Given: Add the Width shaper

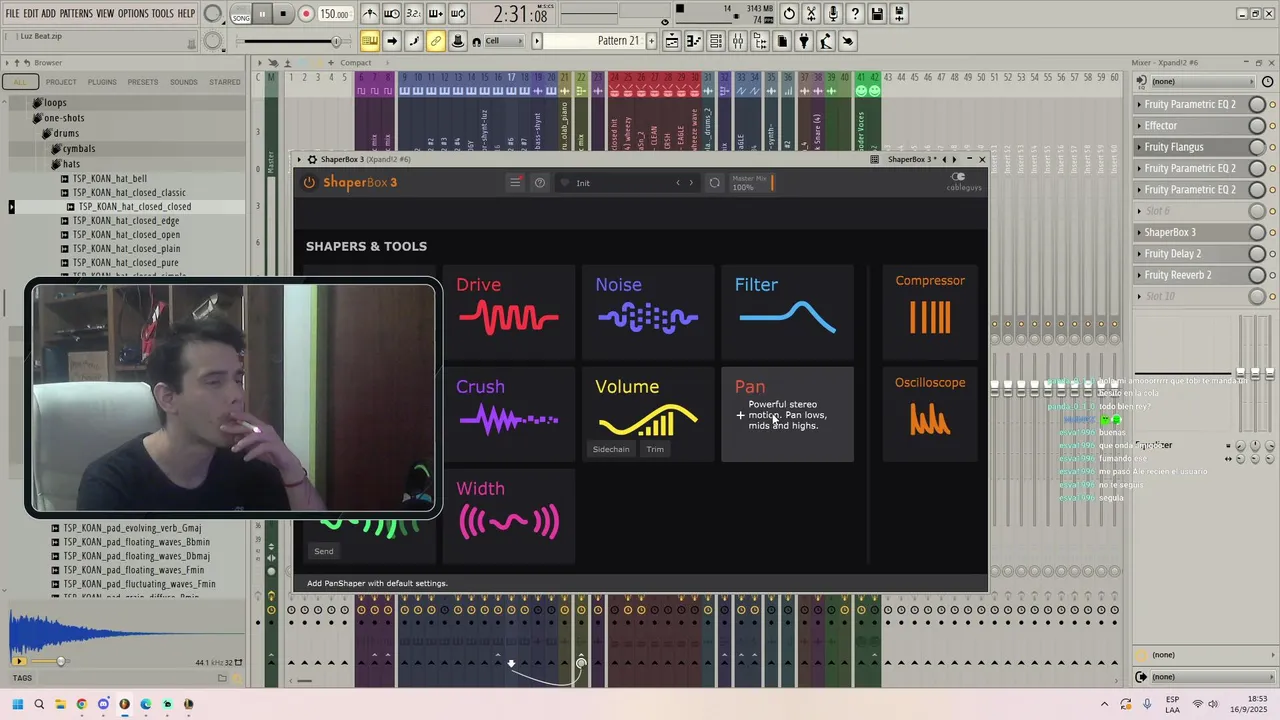Looking at the screenshot, I should coord(509,516).
